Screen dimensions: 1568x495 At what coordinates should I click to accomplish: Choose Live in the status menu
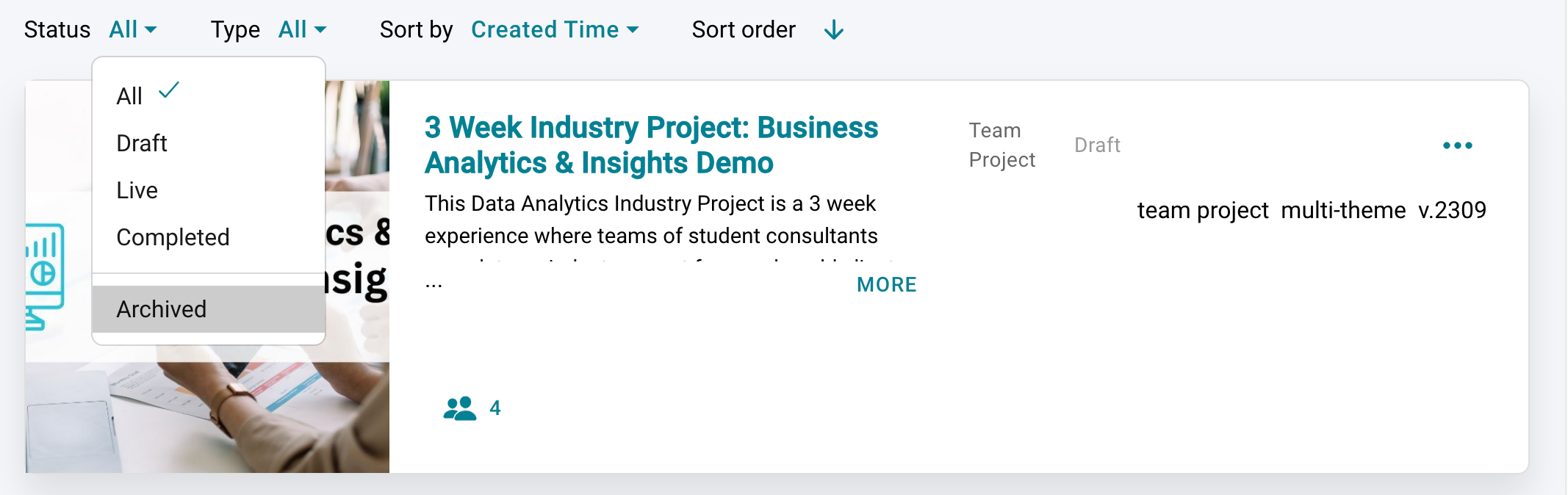click(x=137, y=190)
